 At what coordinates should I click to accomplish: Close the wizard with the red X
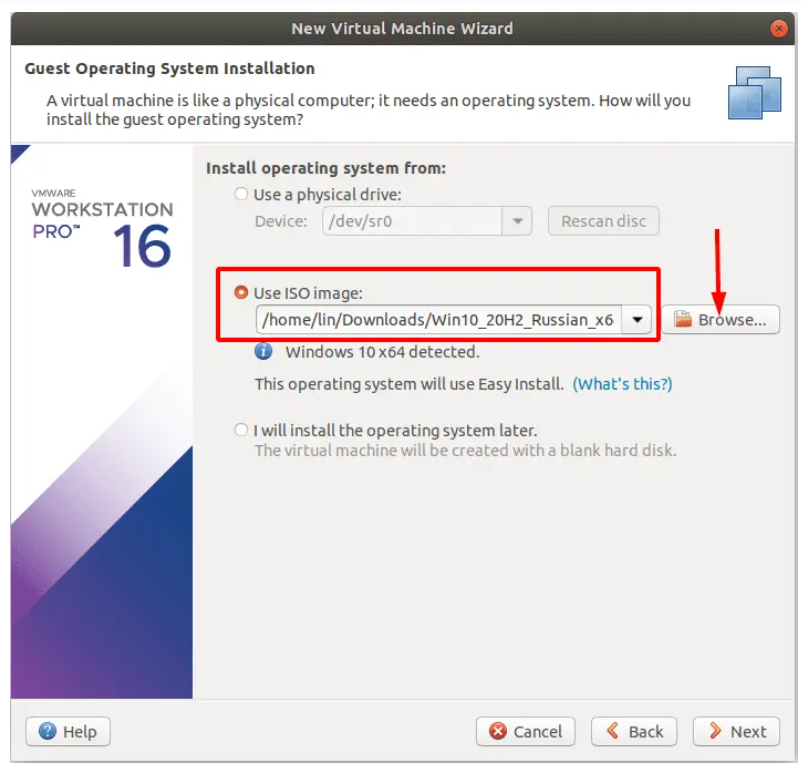(x=778, y=29)
